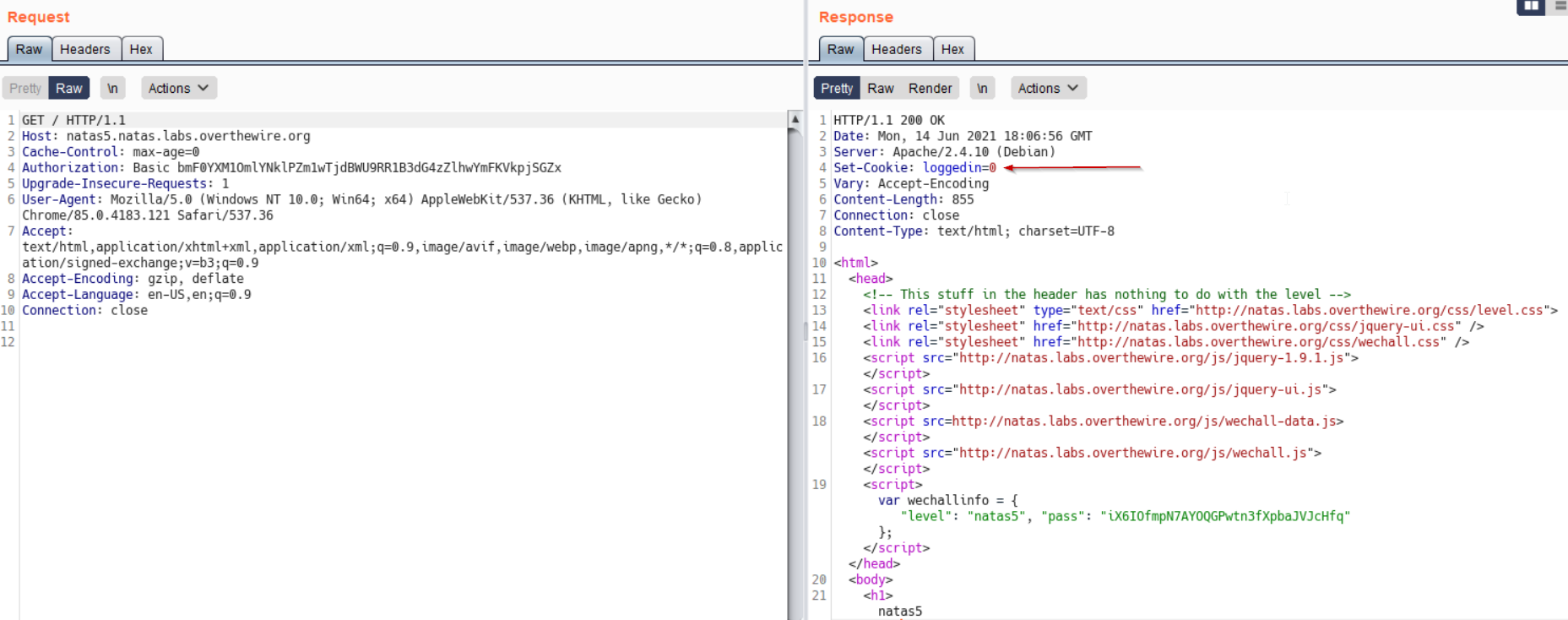Click the HTML comment about header
Image resolution: width=1568 pixels, height=620 pixels.
click(x=1107, y=295)
